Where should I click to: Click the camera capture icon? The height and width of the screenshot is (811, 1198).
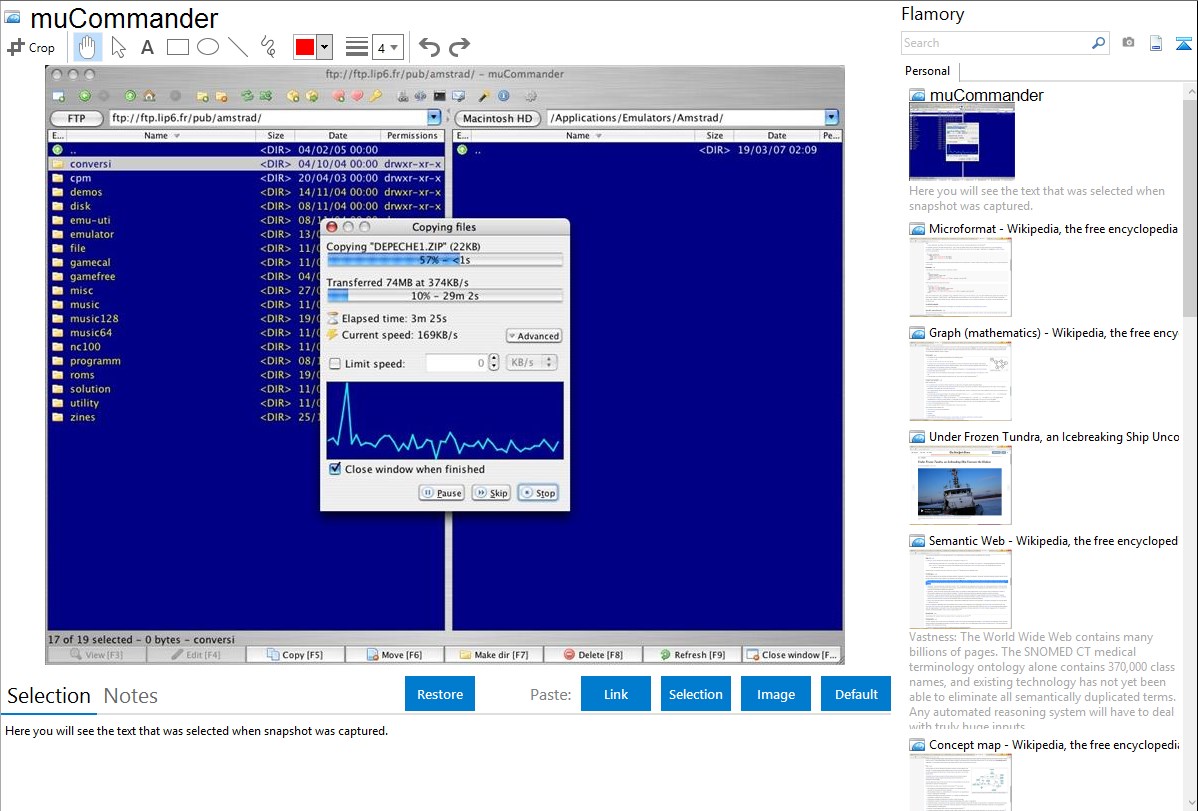point(1128,43)
